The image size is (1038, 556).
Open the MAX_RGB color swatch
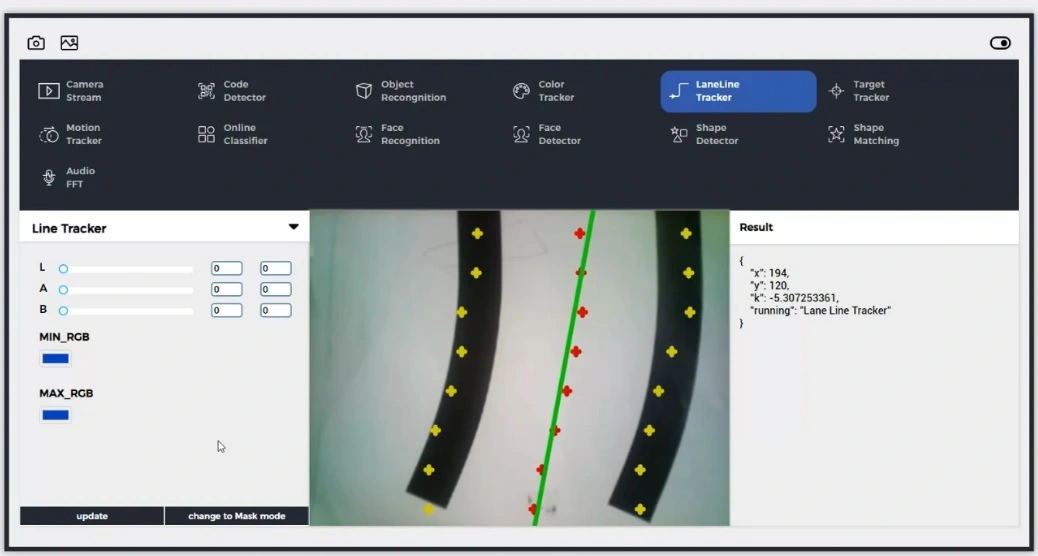coord(56,415)
